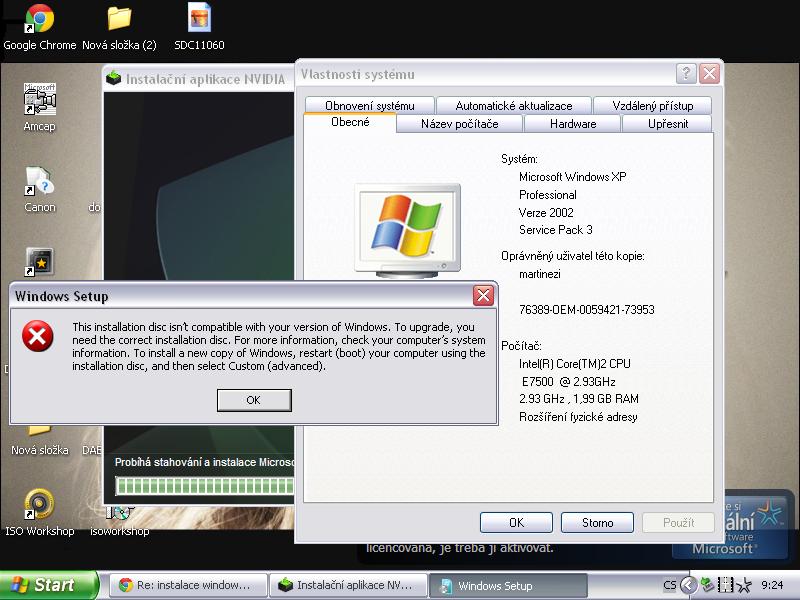
Task: Click the Windows XP logo monitor image
Action: coord(407,231)
